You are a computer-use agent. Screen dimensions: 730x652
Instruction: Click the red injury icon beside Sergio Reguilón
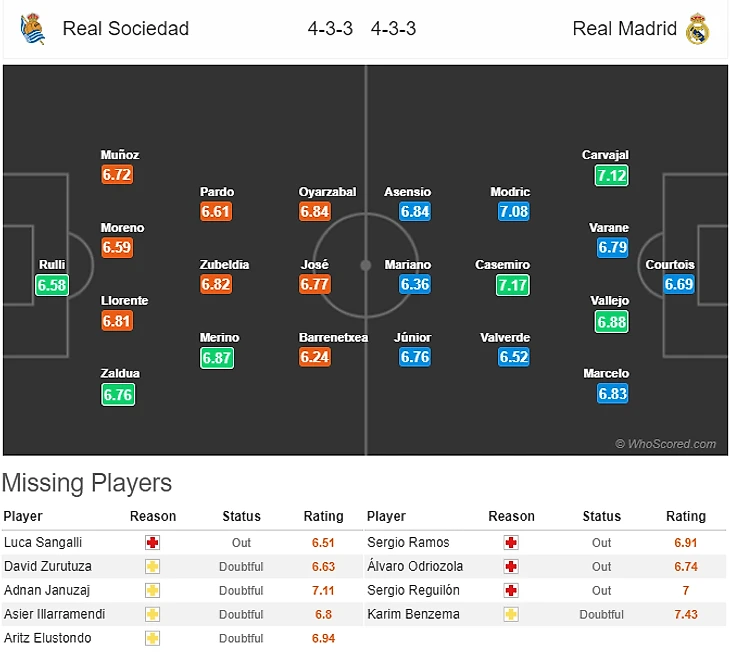[x=511, y=590]
